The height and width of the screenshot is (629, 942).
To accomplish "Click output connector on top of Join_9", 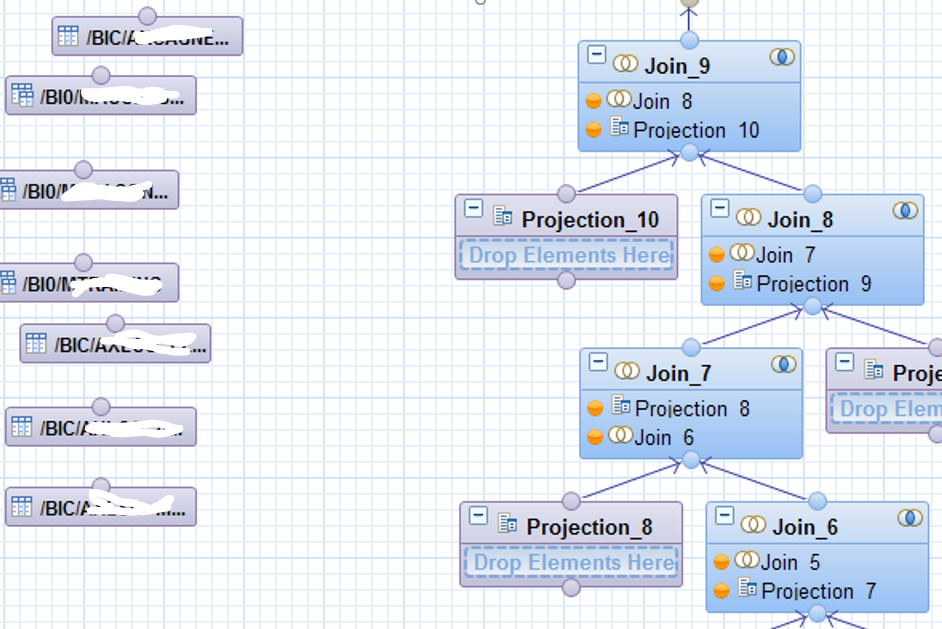I will [690, 40].
